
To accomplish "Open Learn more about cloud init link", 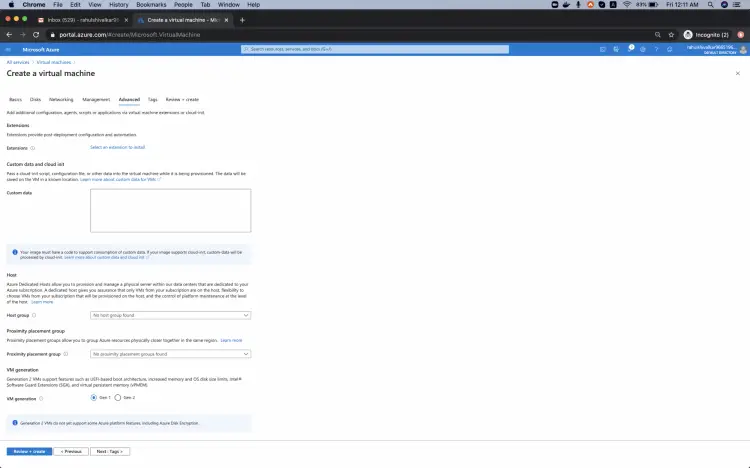I will point(106,257).
